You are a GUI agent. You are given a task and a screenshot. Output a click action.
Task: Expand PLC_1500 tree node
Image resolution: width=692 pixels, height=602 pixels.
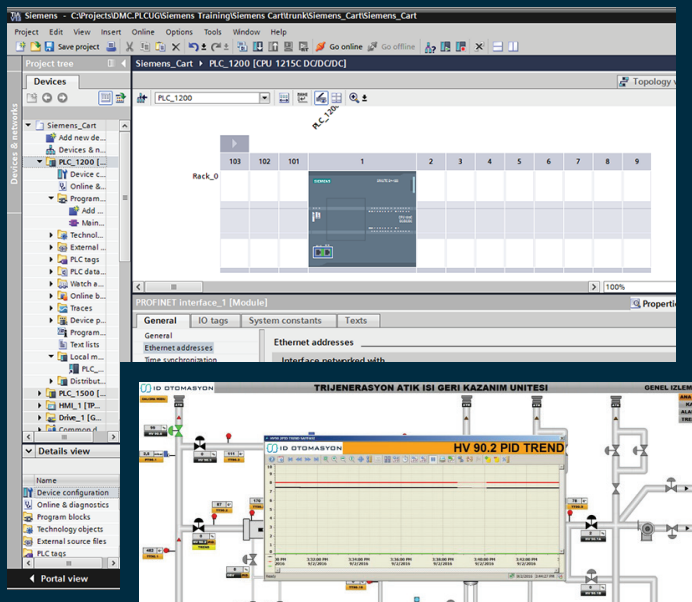coord(40,393)
